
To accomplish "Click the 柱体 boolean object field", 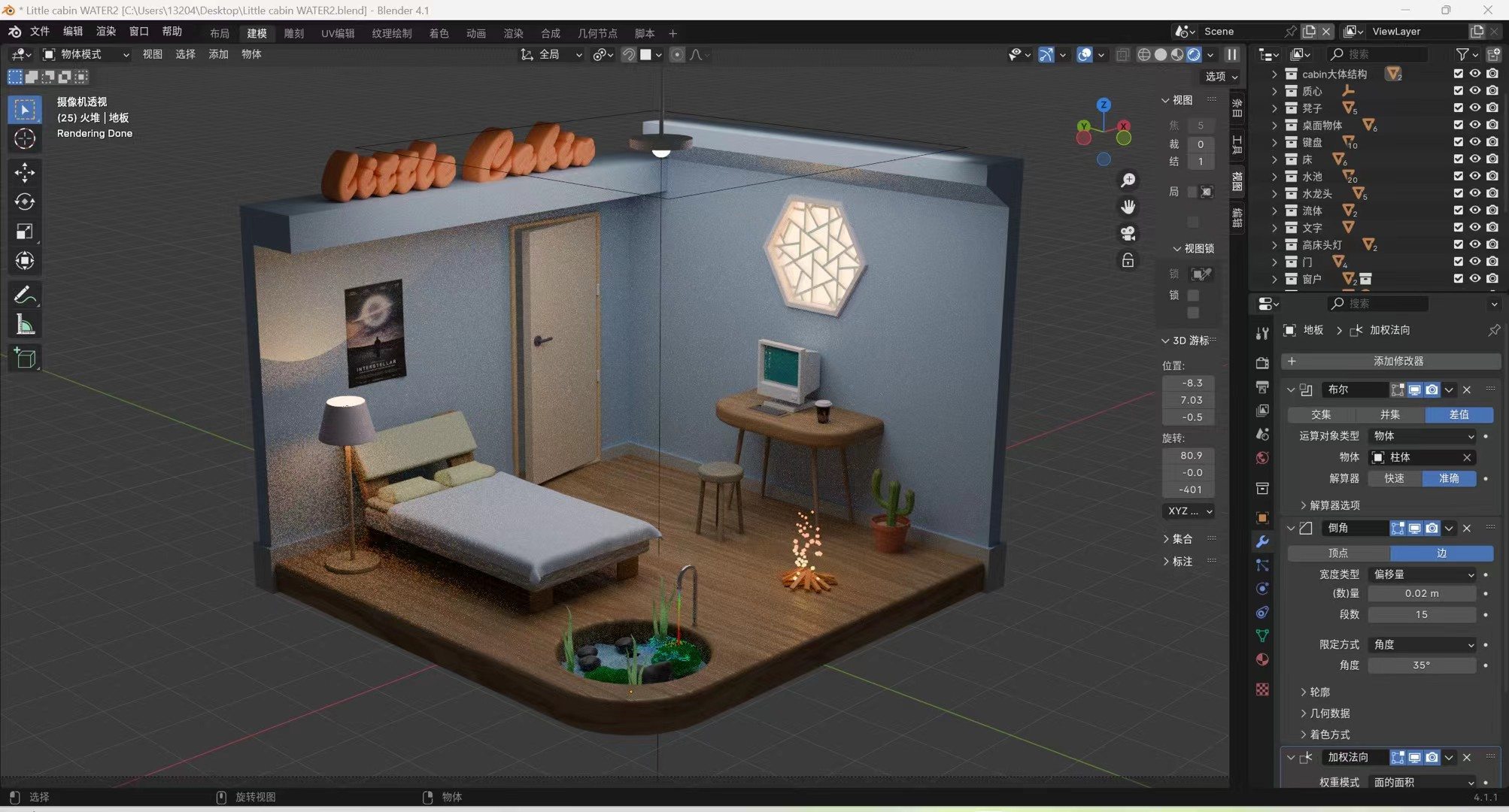I will (x=1422, y=458).
